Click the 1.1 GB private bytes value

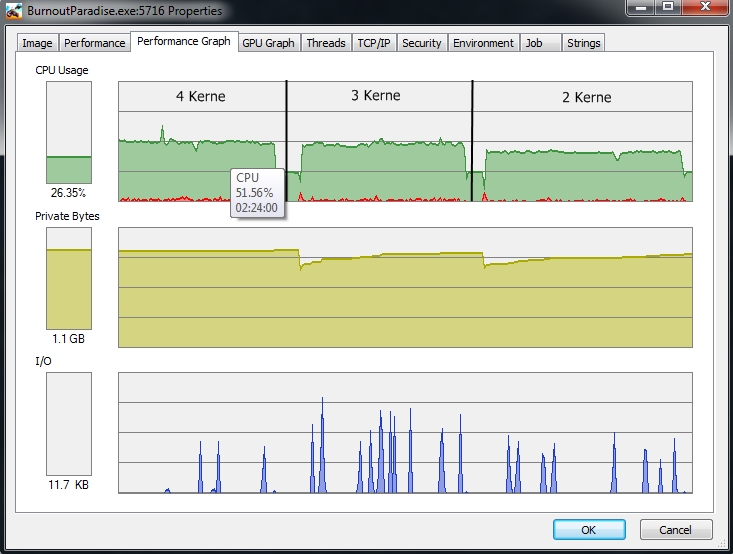(68, 338)
